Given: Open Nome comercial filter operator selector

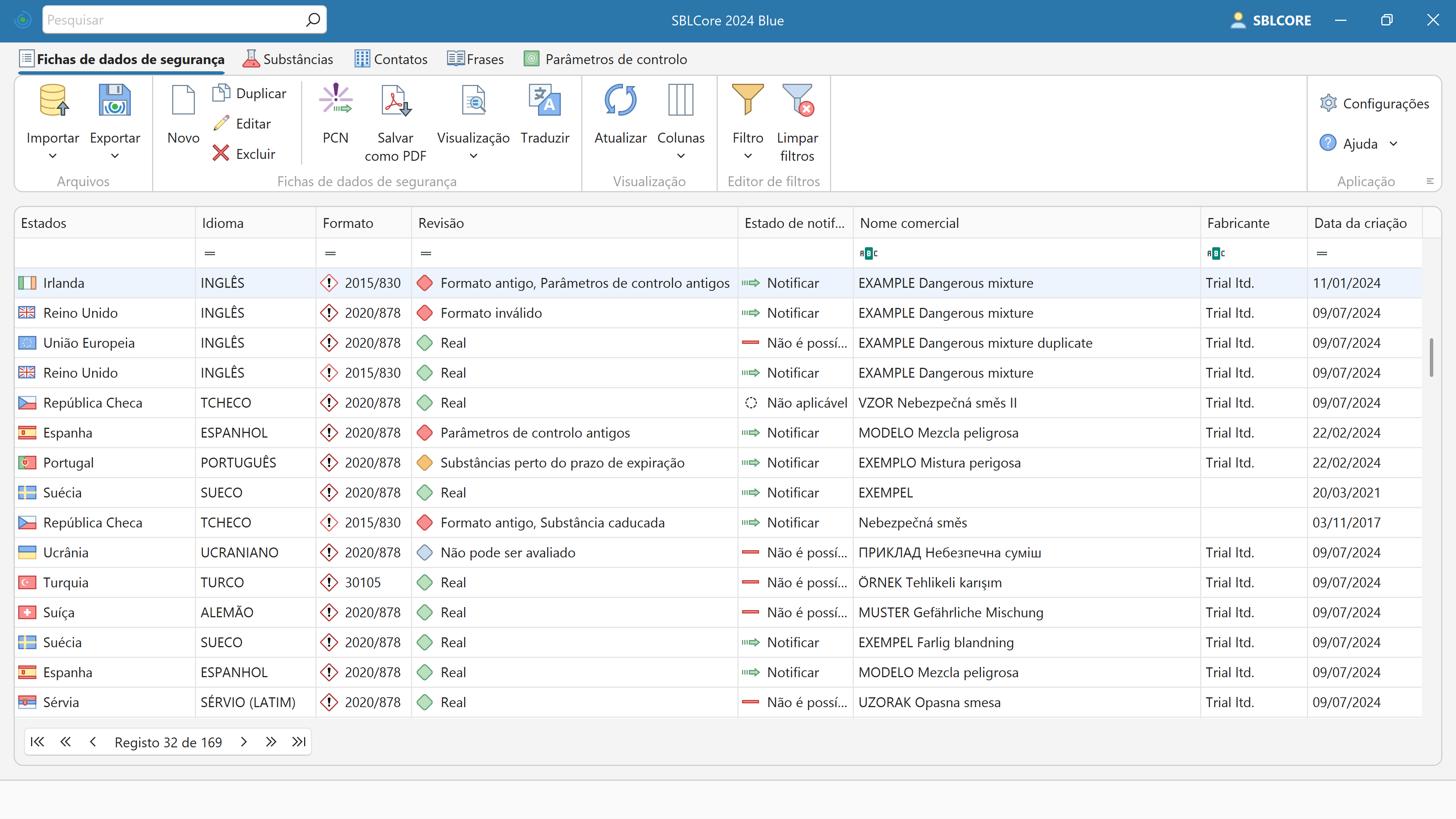Looking at the screenshot, I should (868, 253).
